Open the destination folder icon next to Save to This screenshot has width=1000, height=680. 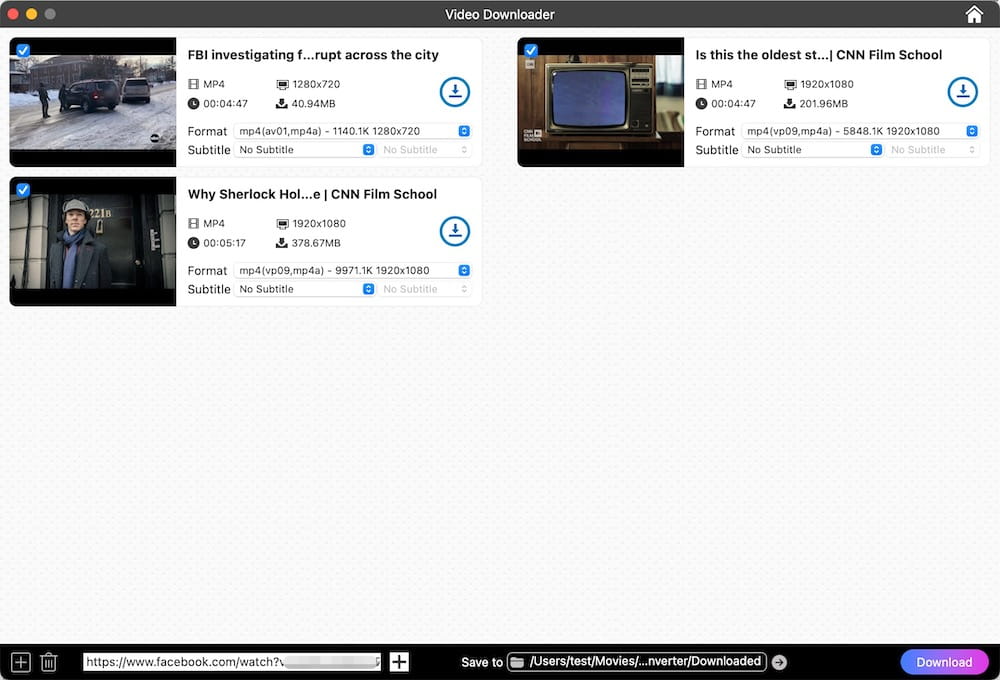(516, 661)
